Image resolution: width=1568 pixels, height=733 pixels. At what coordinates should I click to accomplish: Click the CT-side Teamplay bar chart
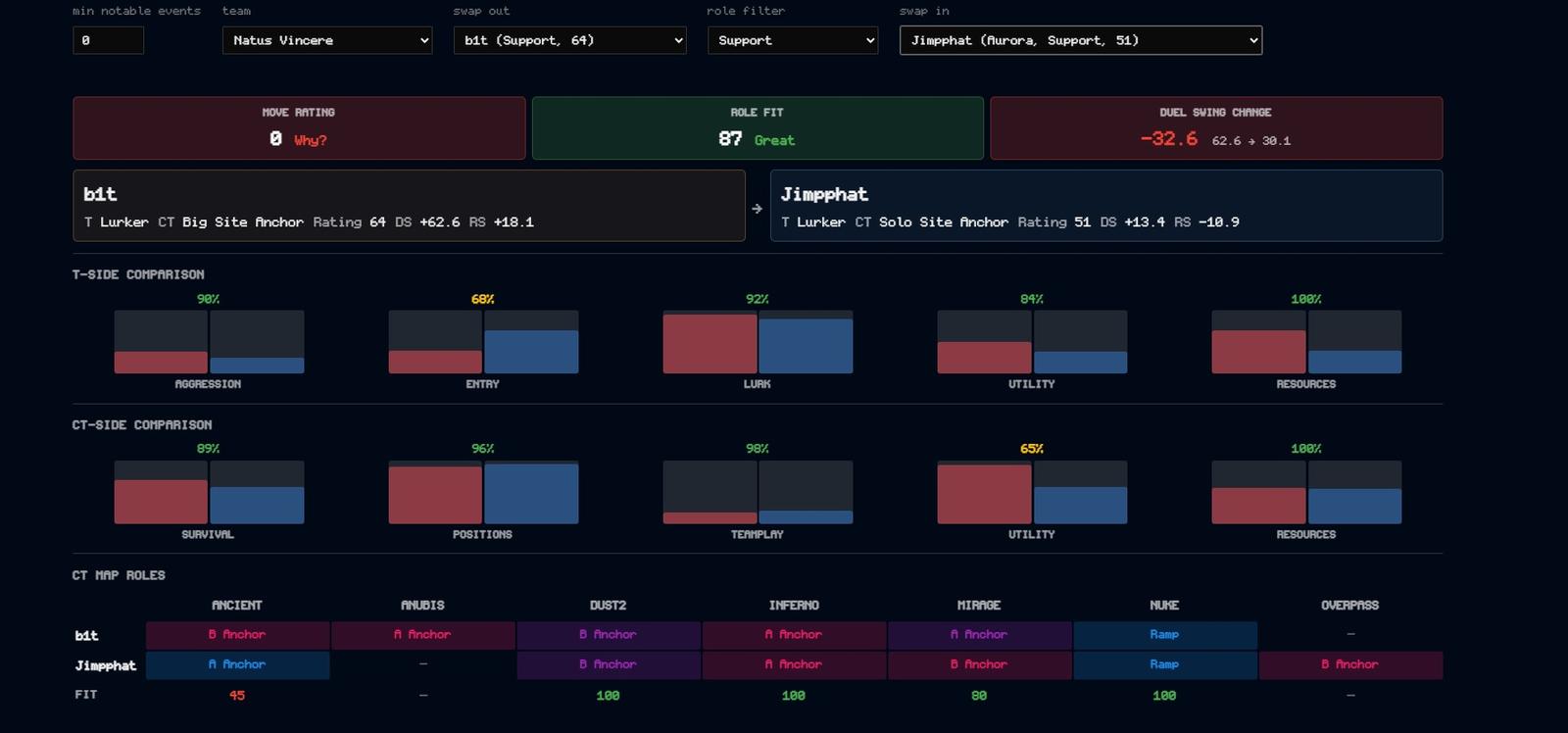coord(758,492)
